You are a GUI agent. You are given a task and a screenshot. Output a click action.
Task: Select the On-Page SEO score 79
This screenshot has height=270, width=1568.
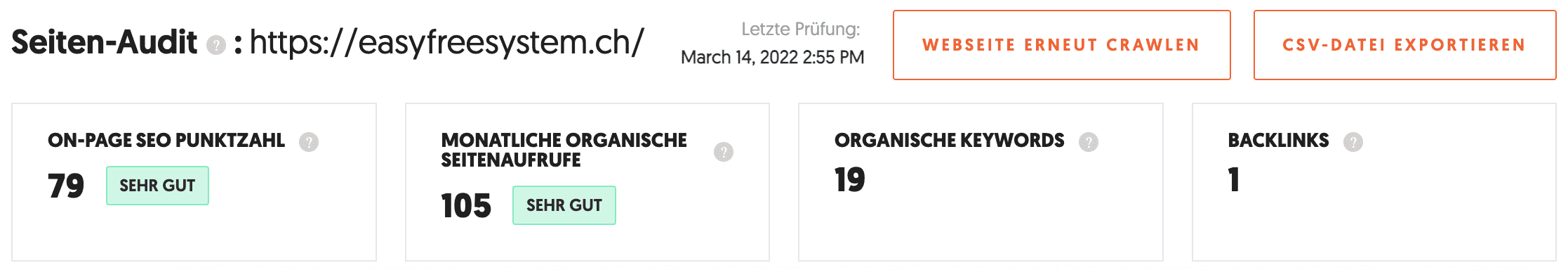(66, 186)
